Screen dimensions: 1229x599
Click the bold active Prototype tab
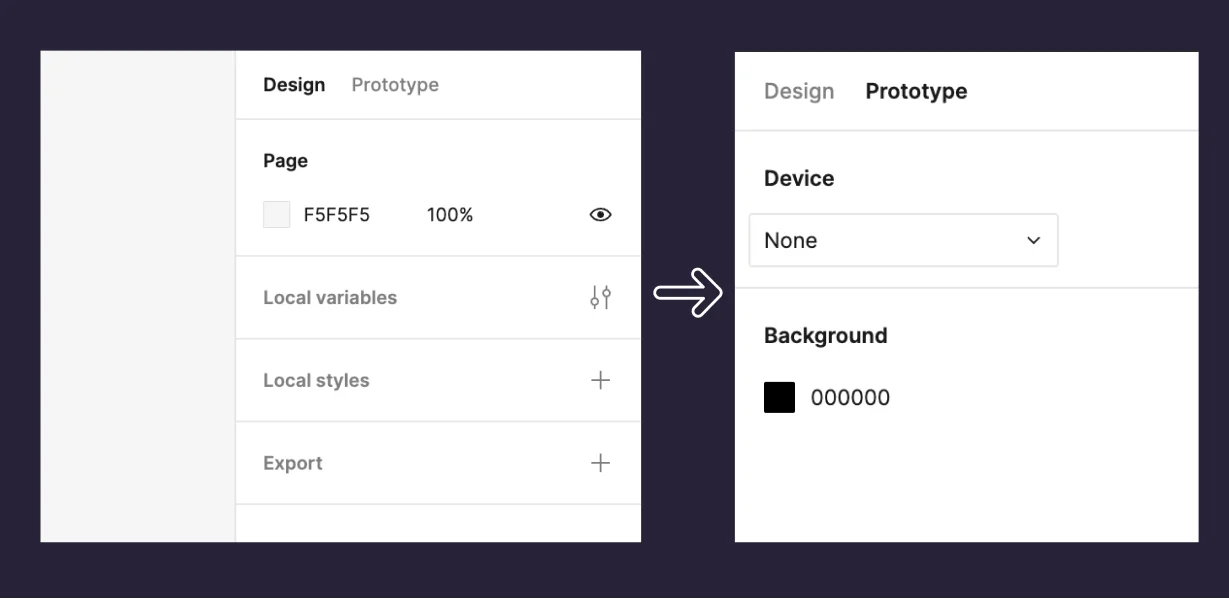pos(916,91)
